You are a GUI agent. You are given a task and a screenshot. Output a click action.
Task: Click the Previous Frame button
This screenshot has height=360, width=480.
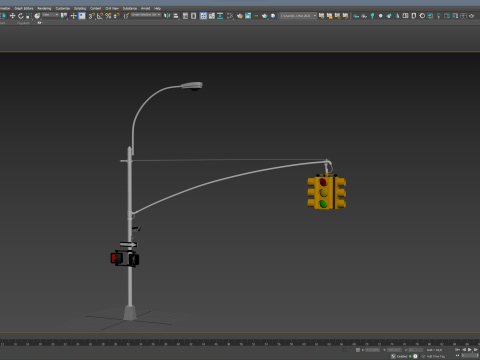[464, 350]
